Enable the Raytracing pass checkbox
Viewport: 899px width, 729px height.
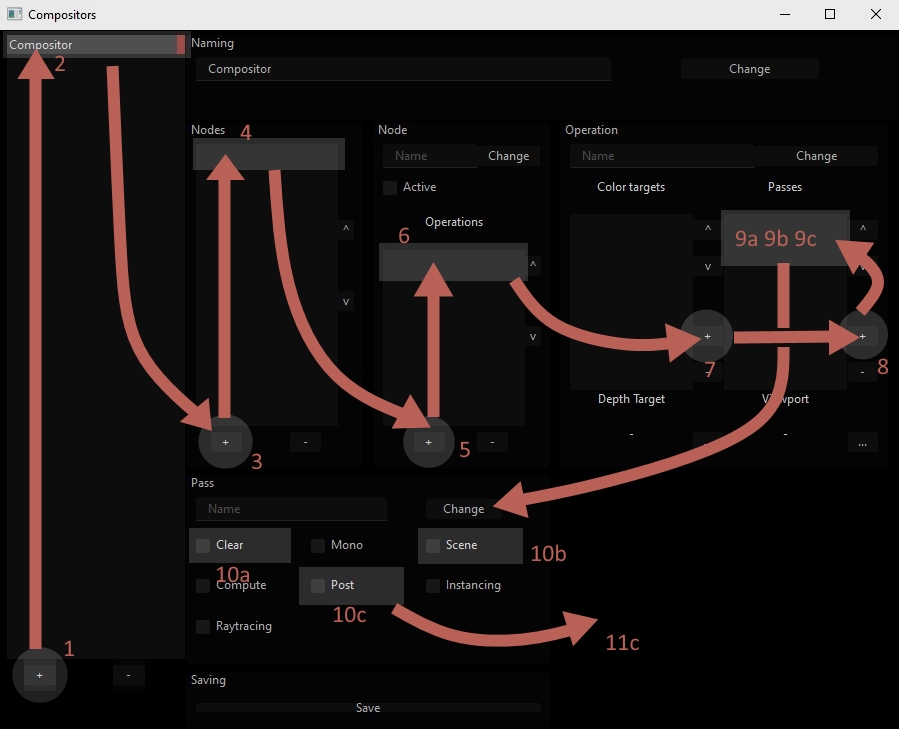[x=203, y=626]
